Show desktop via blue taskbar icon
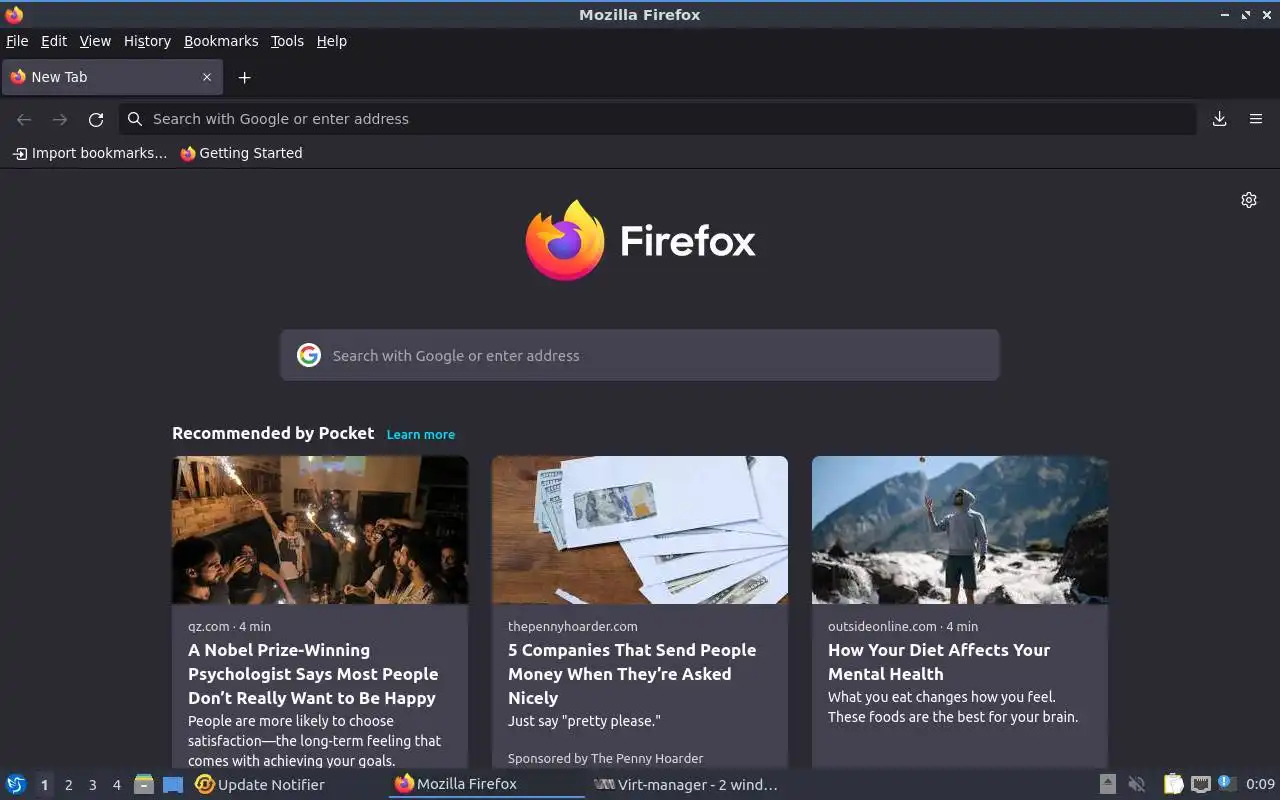Image resolution: width=1280 pixels, height=800 pixels. 173,785
